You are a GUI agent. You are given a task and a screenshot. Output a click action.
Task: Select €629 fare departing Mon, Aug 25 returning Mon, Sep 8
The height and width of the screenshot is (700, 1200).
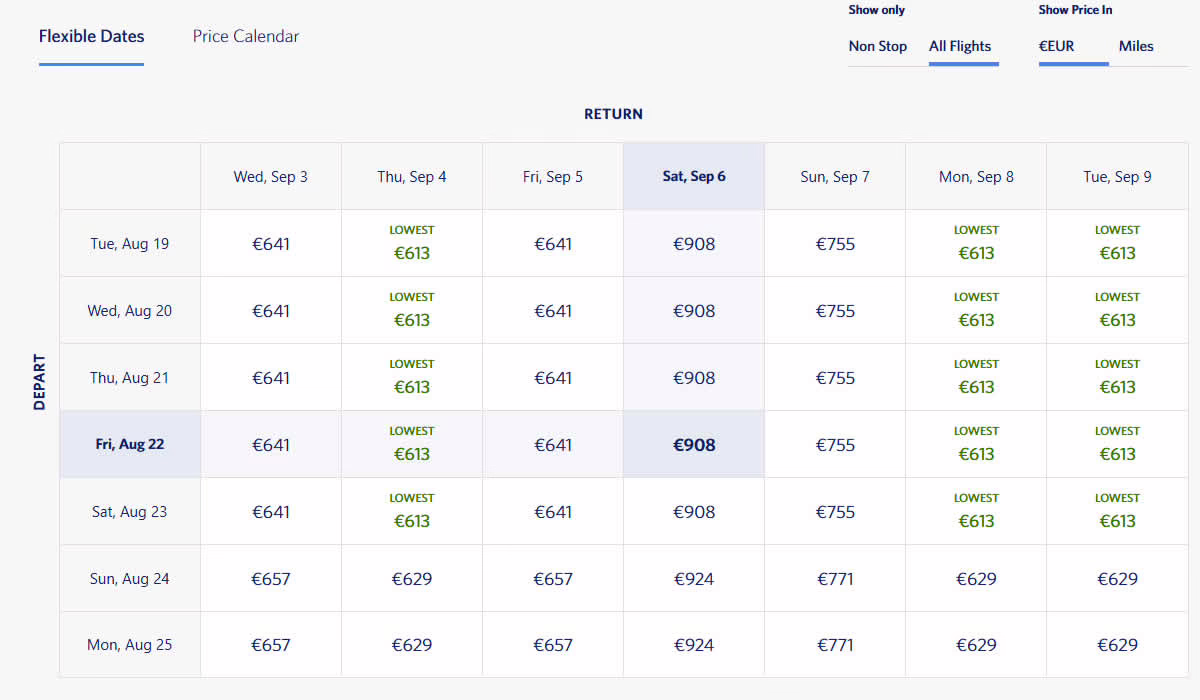coord(976,645)
